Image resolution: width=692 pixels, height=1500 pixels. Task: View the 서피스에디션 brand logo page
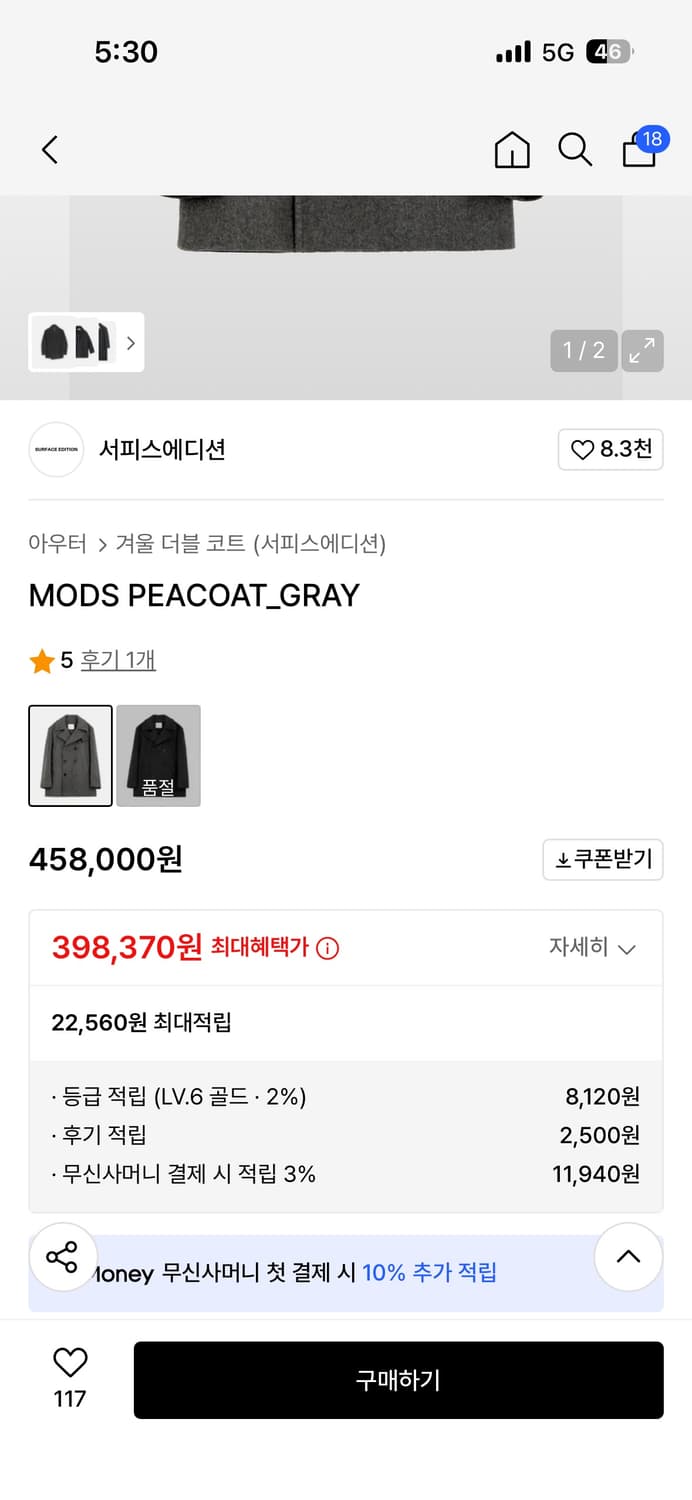[x=56, y=450]
